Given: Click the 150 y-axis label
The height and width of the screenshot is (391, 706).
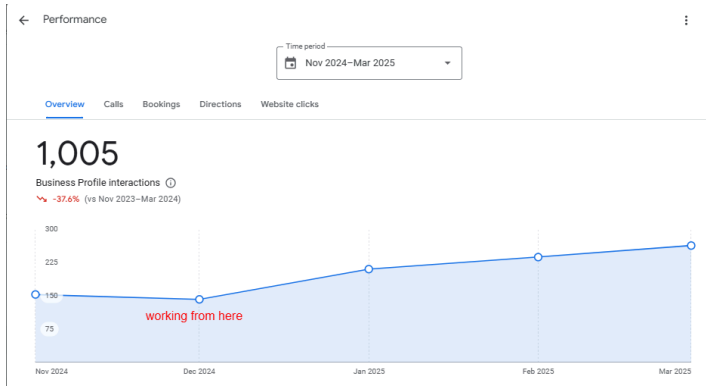Looking at the screenshot, I should coord(52,296).
